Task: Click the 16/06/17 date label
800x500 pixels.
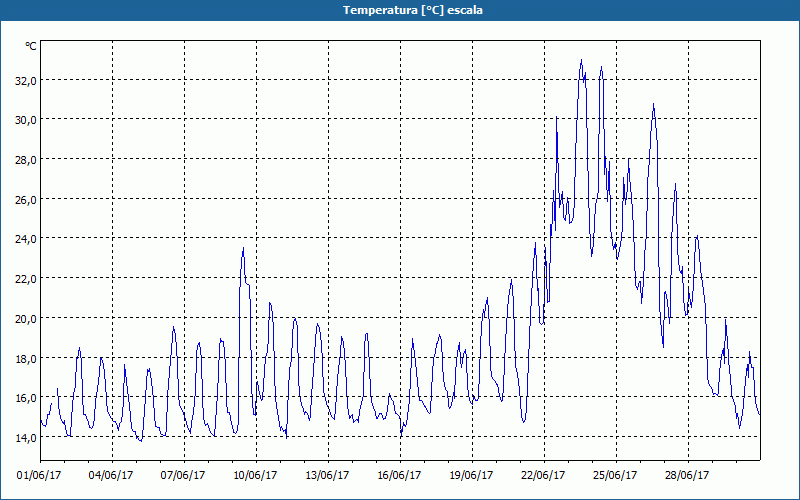Action: click(399, 475)
